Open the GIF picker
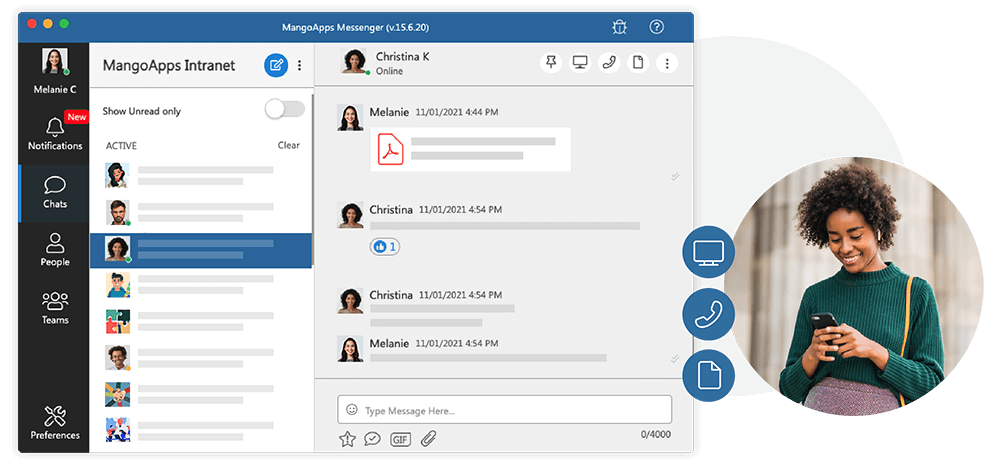 pyautogui.click(x=401, y=439)
